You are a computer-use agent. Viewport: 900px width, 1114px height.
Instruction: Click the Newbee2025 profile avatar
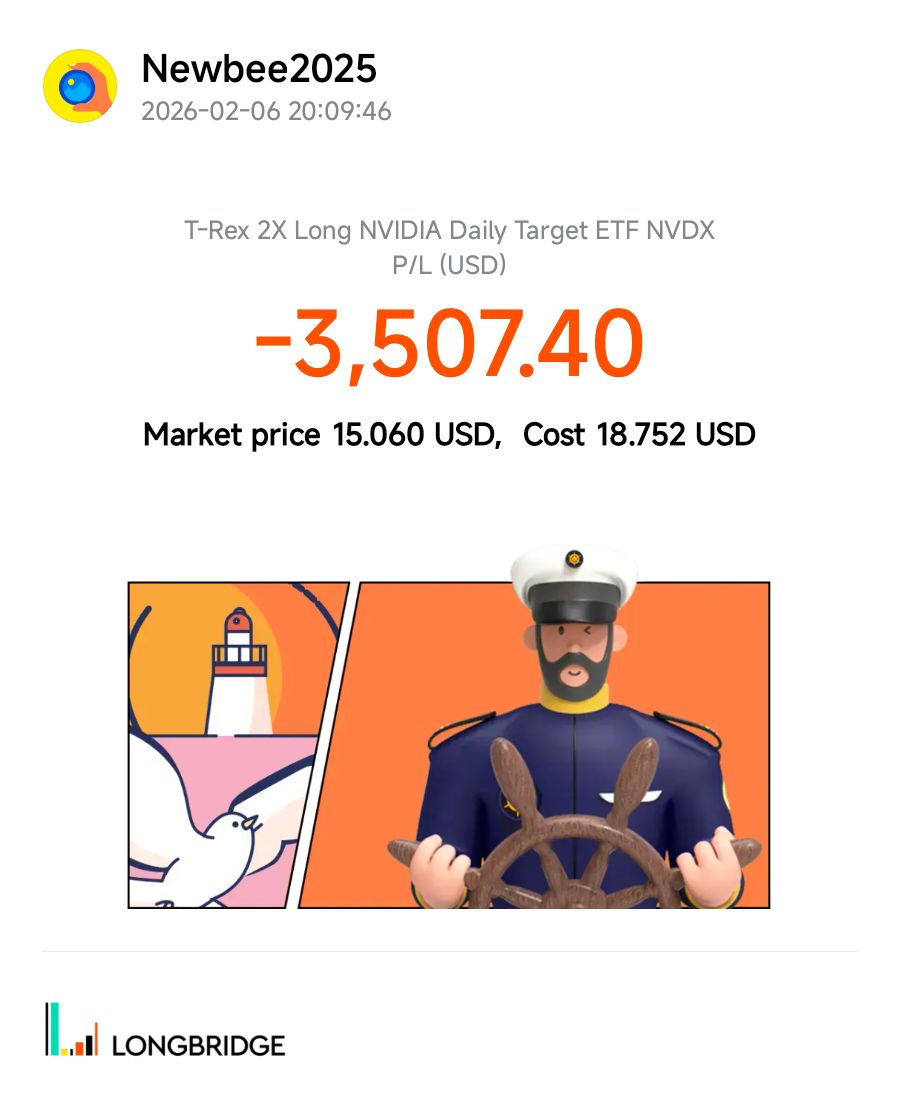80,86
